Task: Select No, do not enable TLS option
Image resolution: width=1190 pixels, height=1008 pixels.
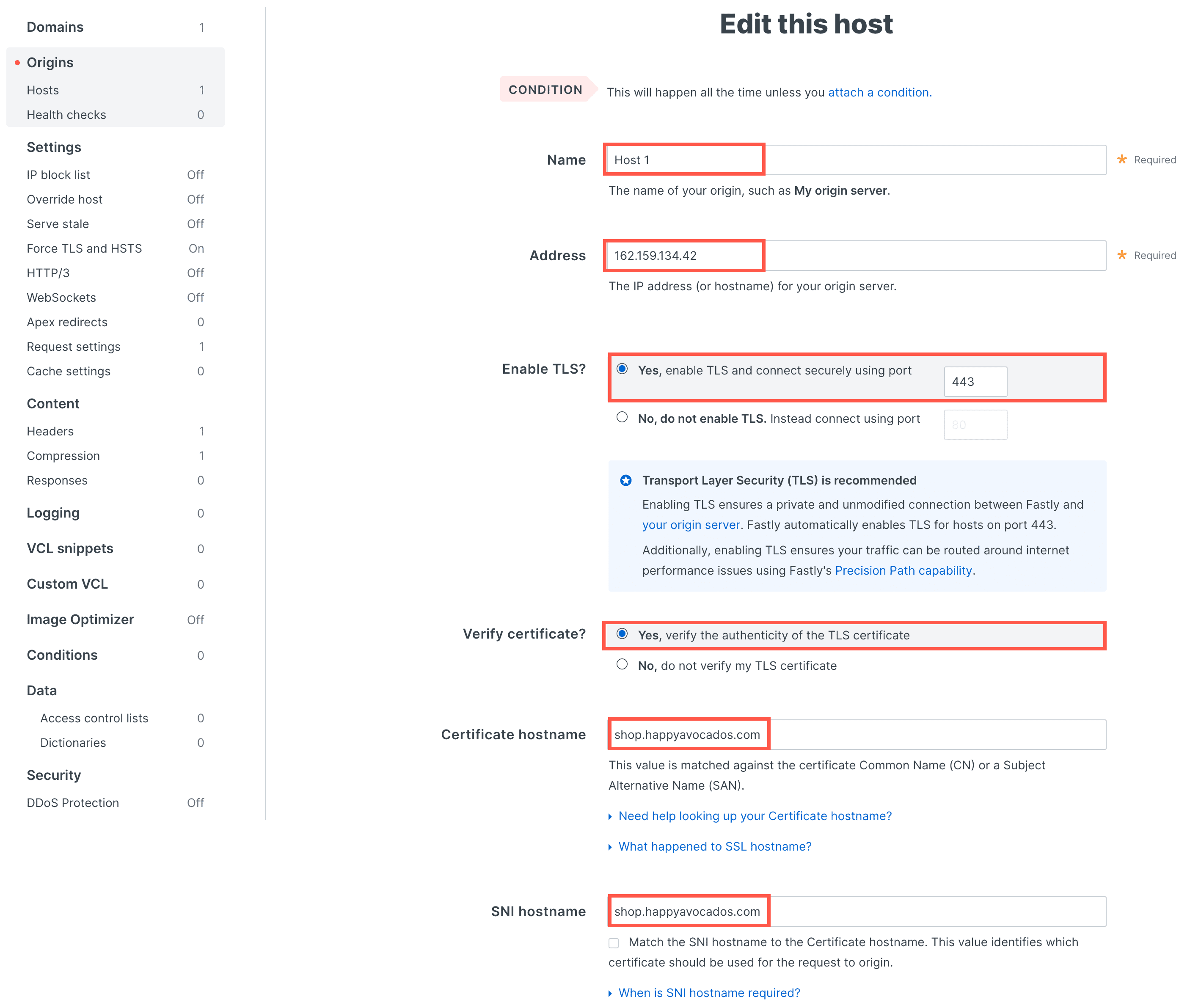Action: coord(622,417)
